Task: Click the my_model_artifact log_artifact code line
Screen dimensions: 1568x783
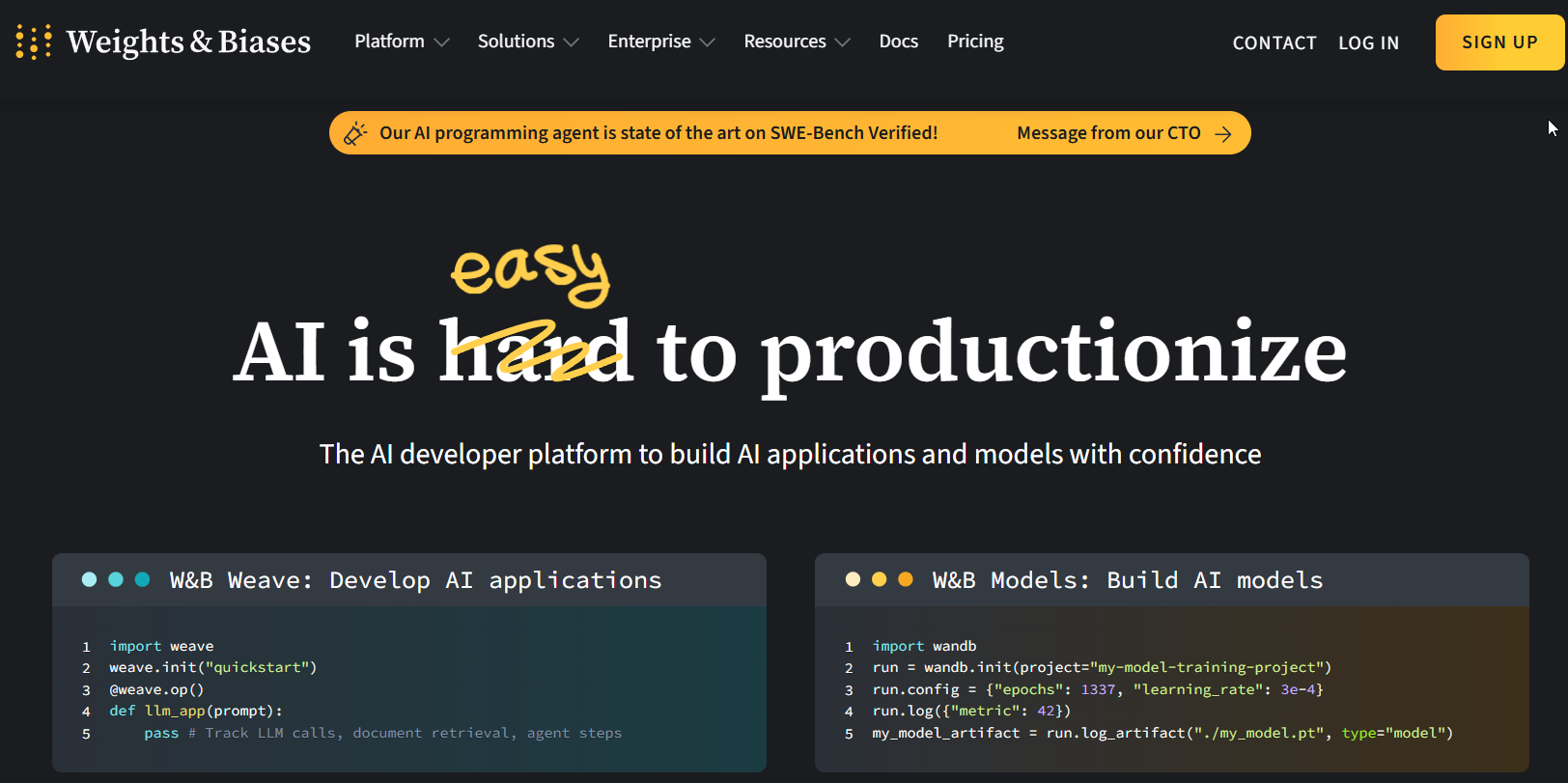Action: 1162,733
